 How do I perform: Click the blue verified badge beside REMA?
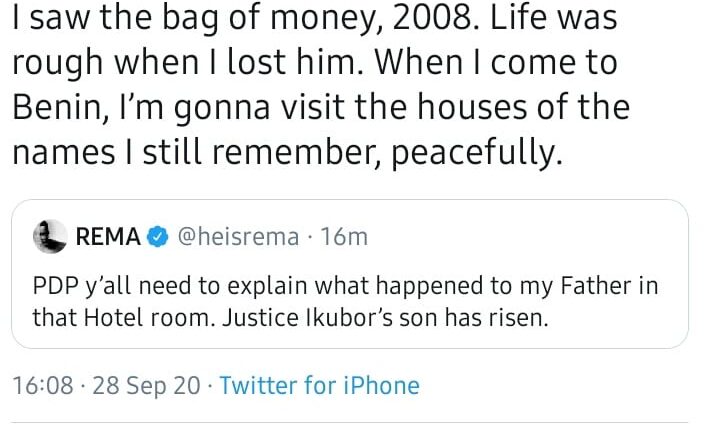[157, 238]
